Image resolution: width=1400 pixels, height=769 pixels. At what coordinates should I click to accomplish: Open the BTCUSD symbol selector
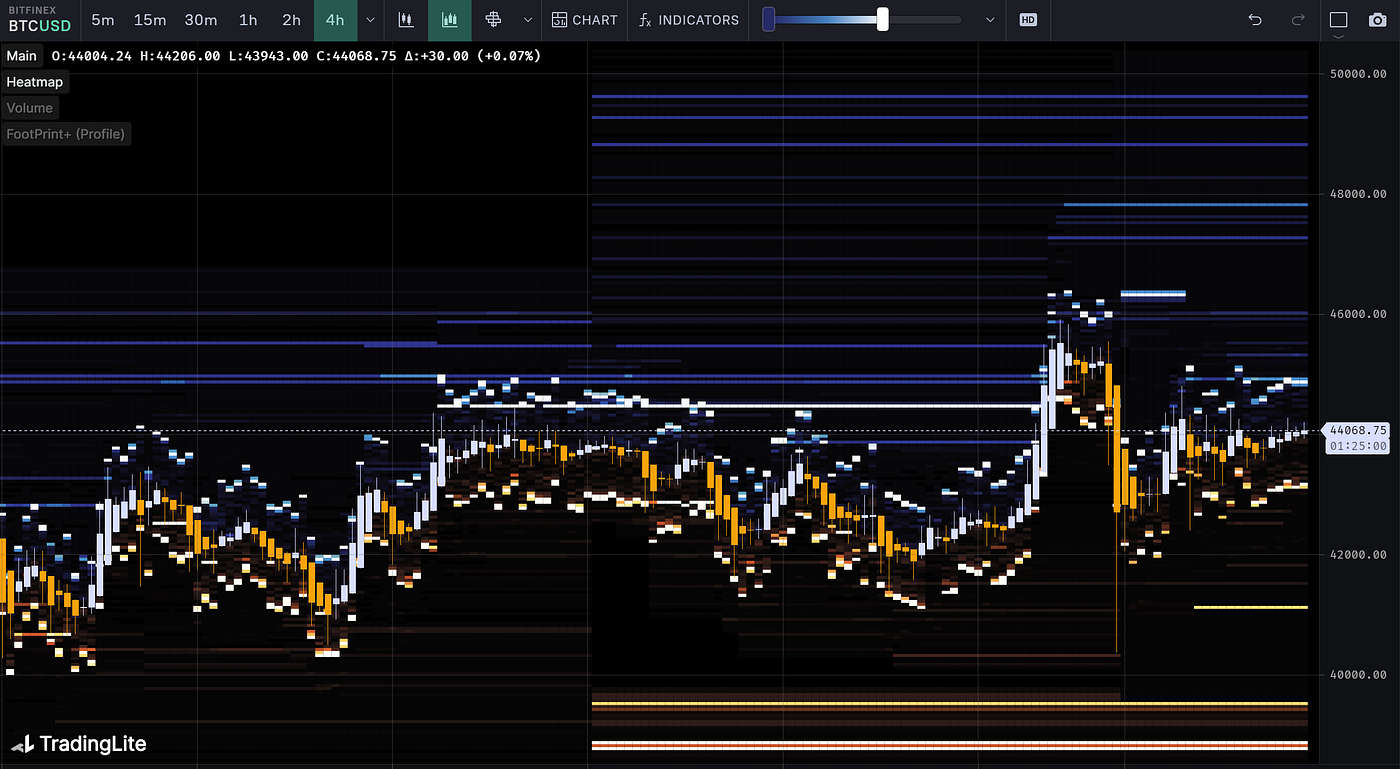[40, 20]
